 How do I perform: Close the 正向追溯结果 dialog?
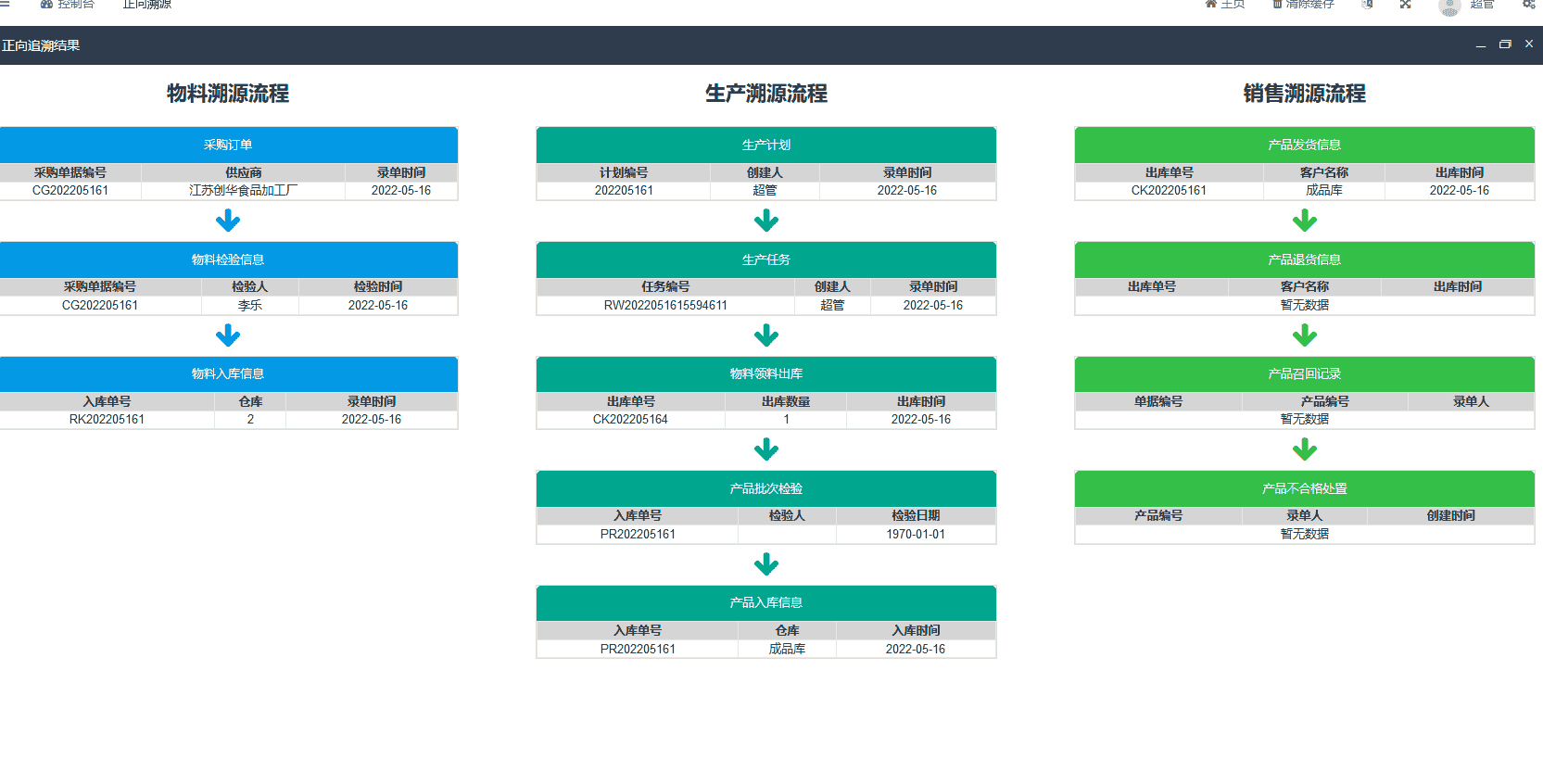pyautogui.click(x=1529, y=44)
